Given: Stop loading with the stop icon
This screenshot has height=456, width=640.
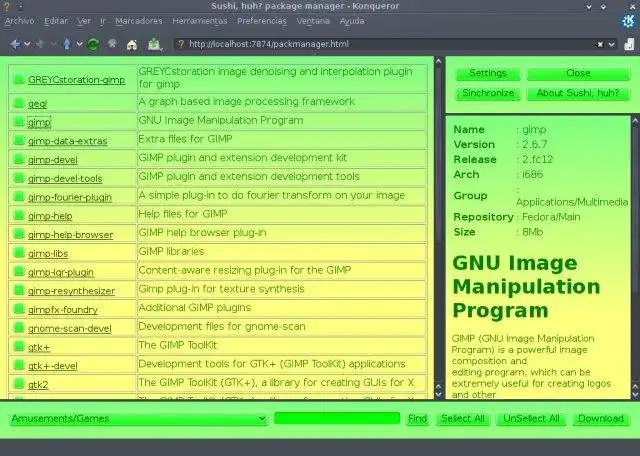Looking at the screenshot, I should point(112,44).
